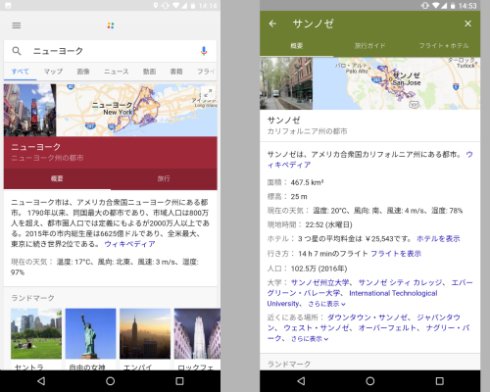Screen dimensions: 490x392
Task: Open the second tab in the red ニューヨーク card
Action: point(164,179)
